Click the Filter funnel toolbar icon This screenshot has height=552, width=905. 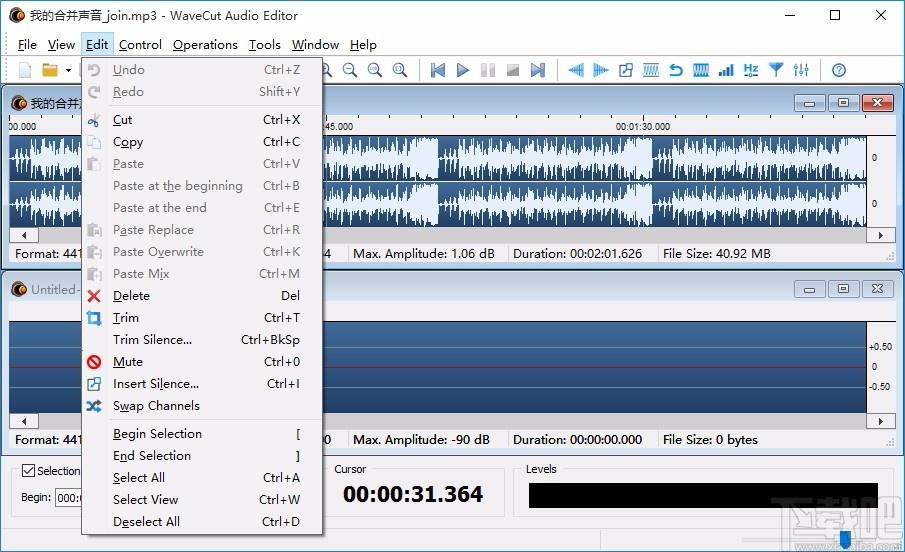(776, 70)
